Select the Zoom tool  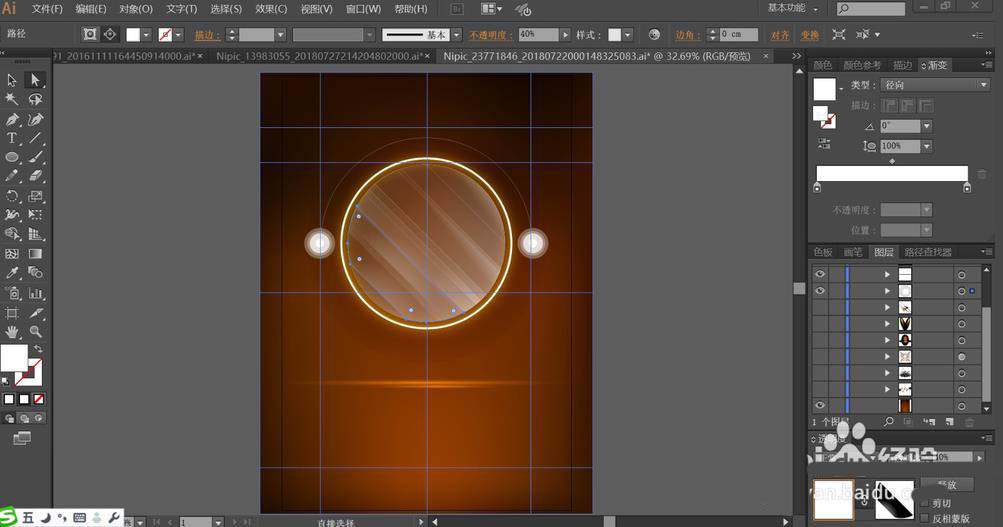(x=35, y=332)
